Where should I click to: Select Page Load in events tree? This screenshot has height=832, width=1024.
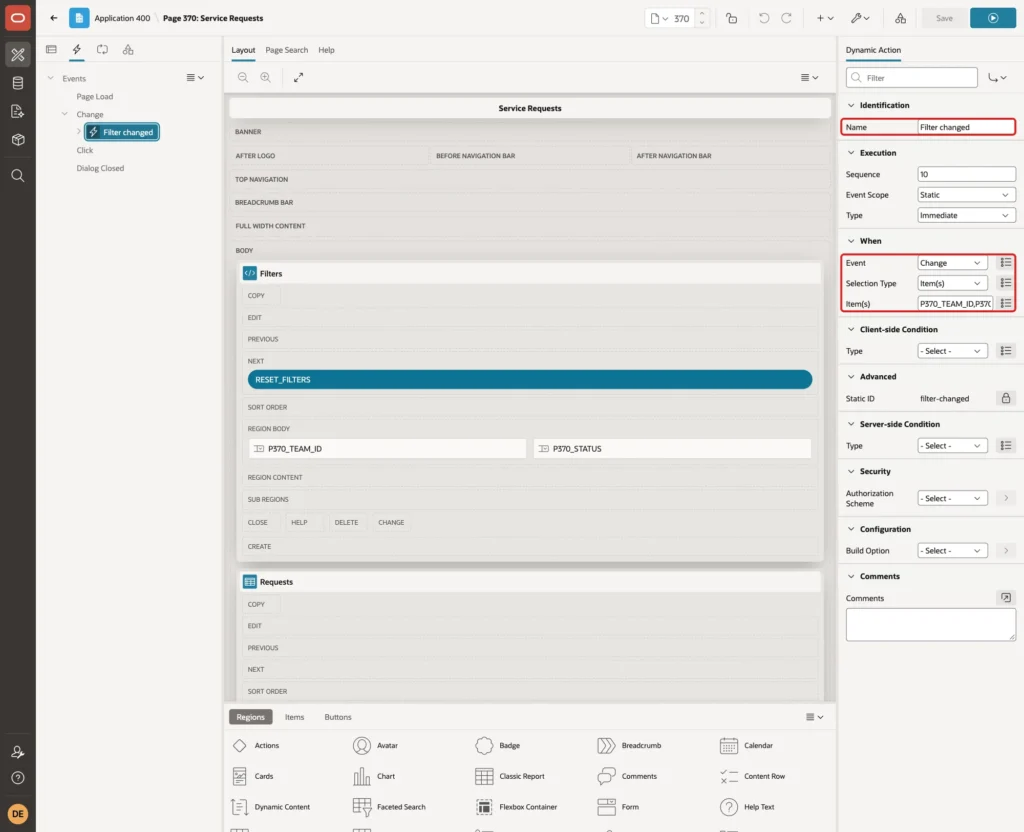tap(95, 96)
